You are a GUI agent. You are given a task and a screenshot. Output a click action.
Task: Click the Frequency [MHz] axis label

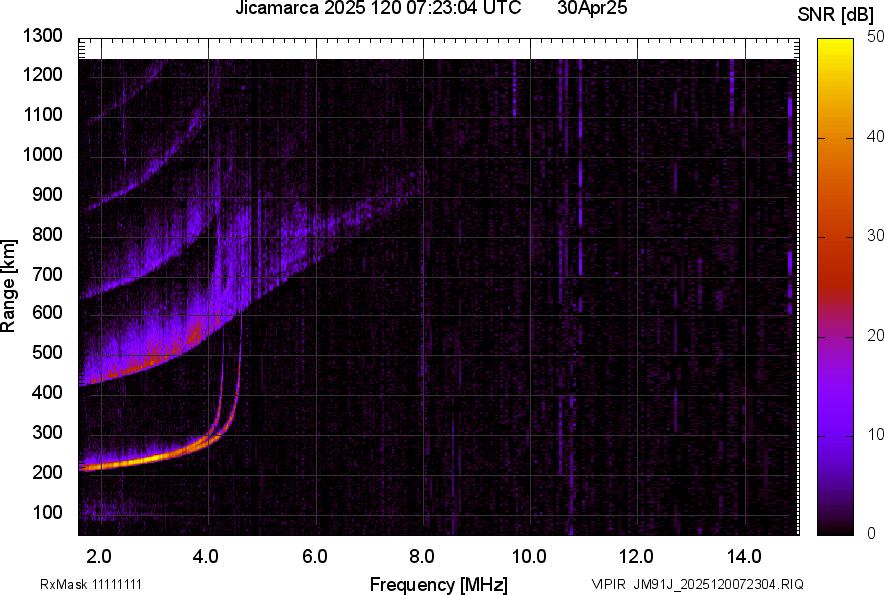click(439, 584)
